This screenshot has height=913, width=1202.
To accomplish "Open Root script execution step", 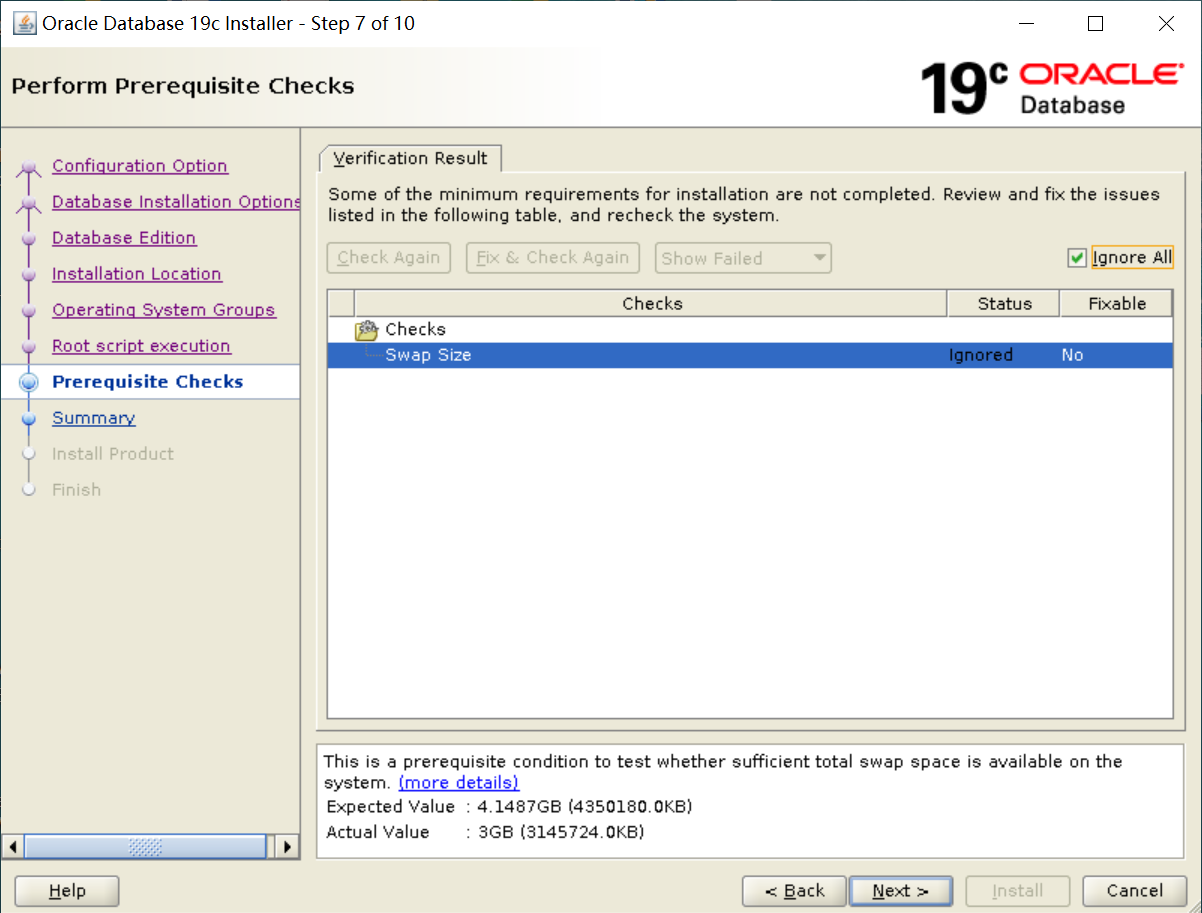I will pos(141,346).
